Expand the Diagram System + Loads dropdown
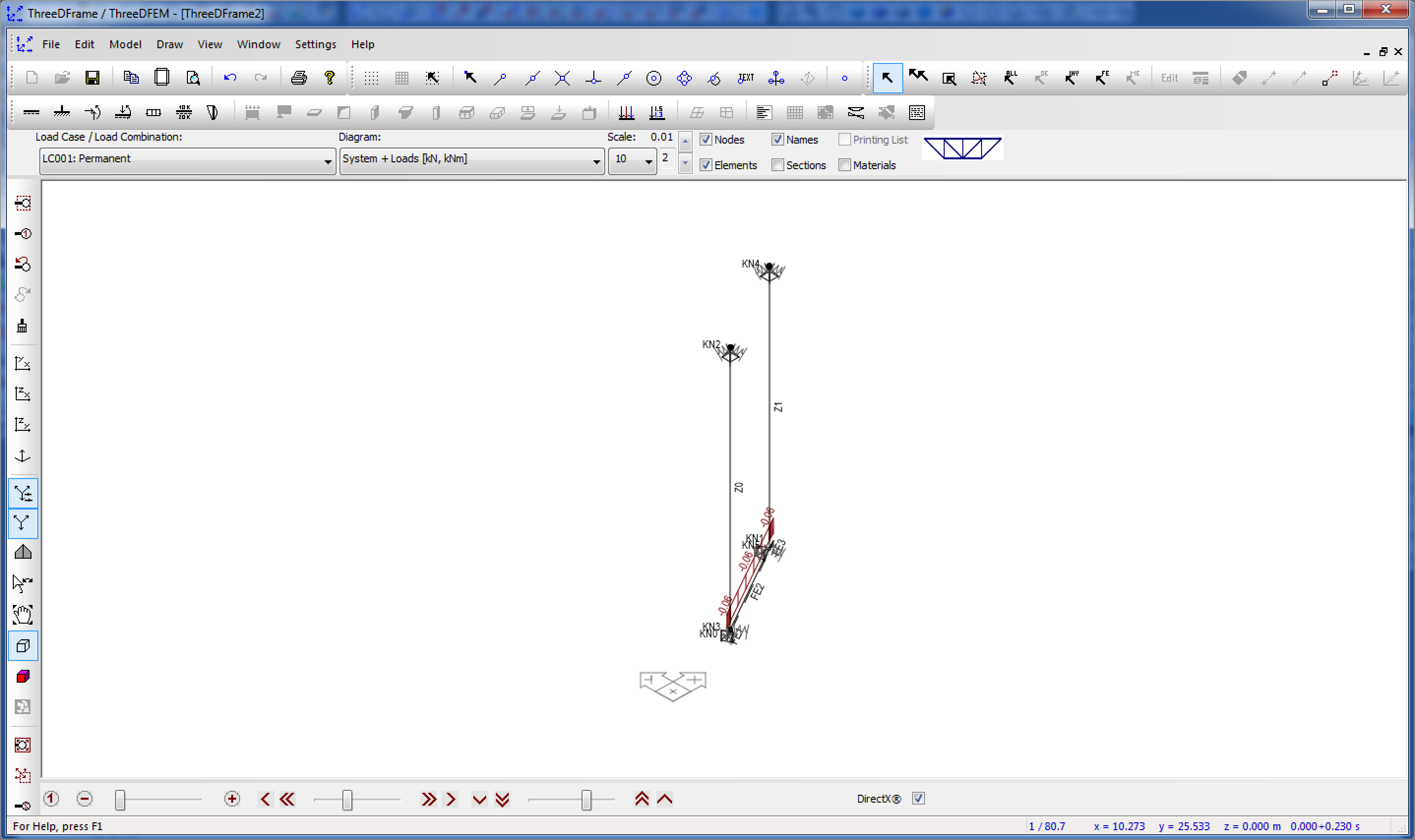The image size is (1415, 840). pos(596,162)
